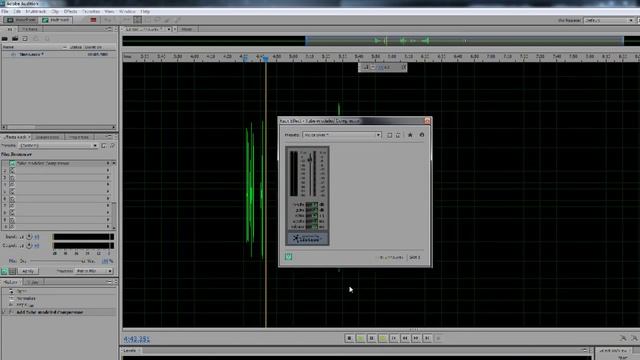
Task: Click delete preset icon in compressor dialog
Action: [398, 135]
